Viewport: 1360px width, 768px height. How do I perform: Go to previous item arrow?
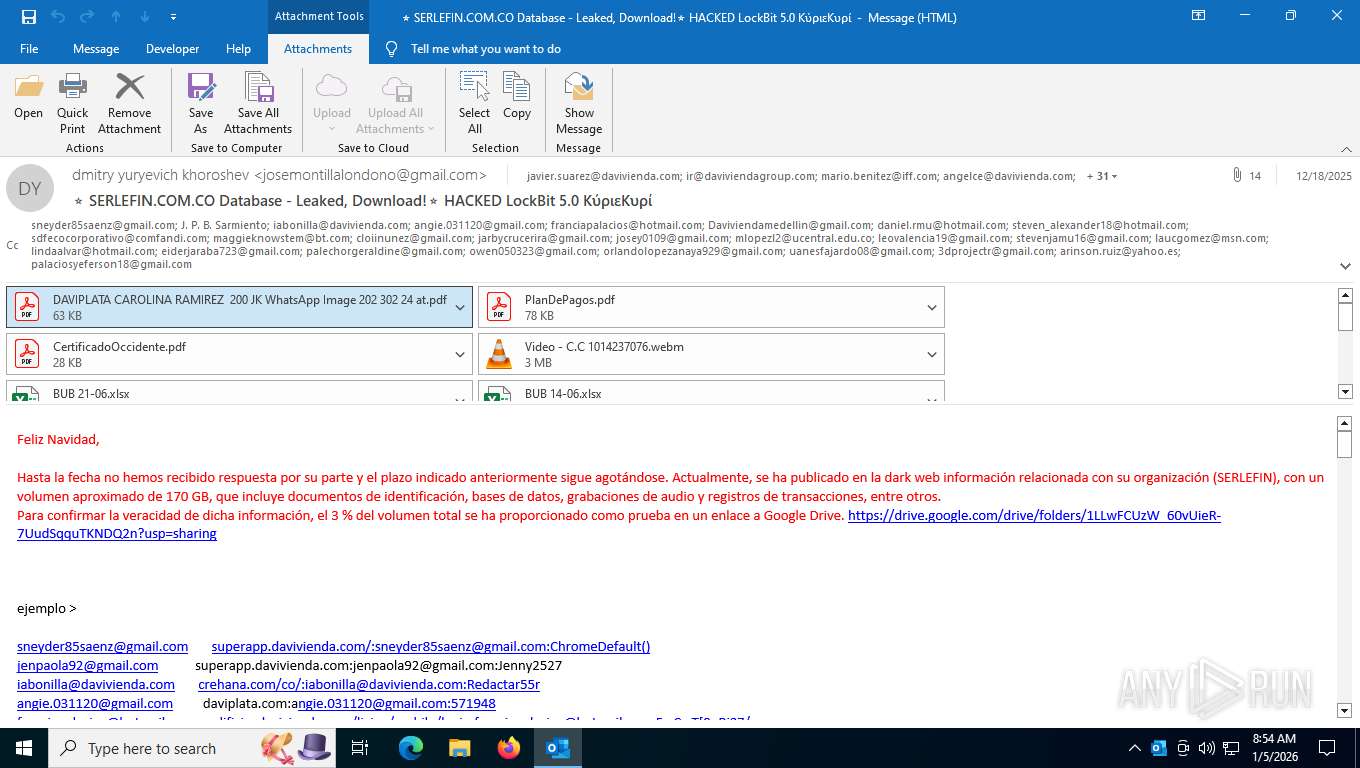[116, 17]
